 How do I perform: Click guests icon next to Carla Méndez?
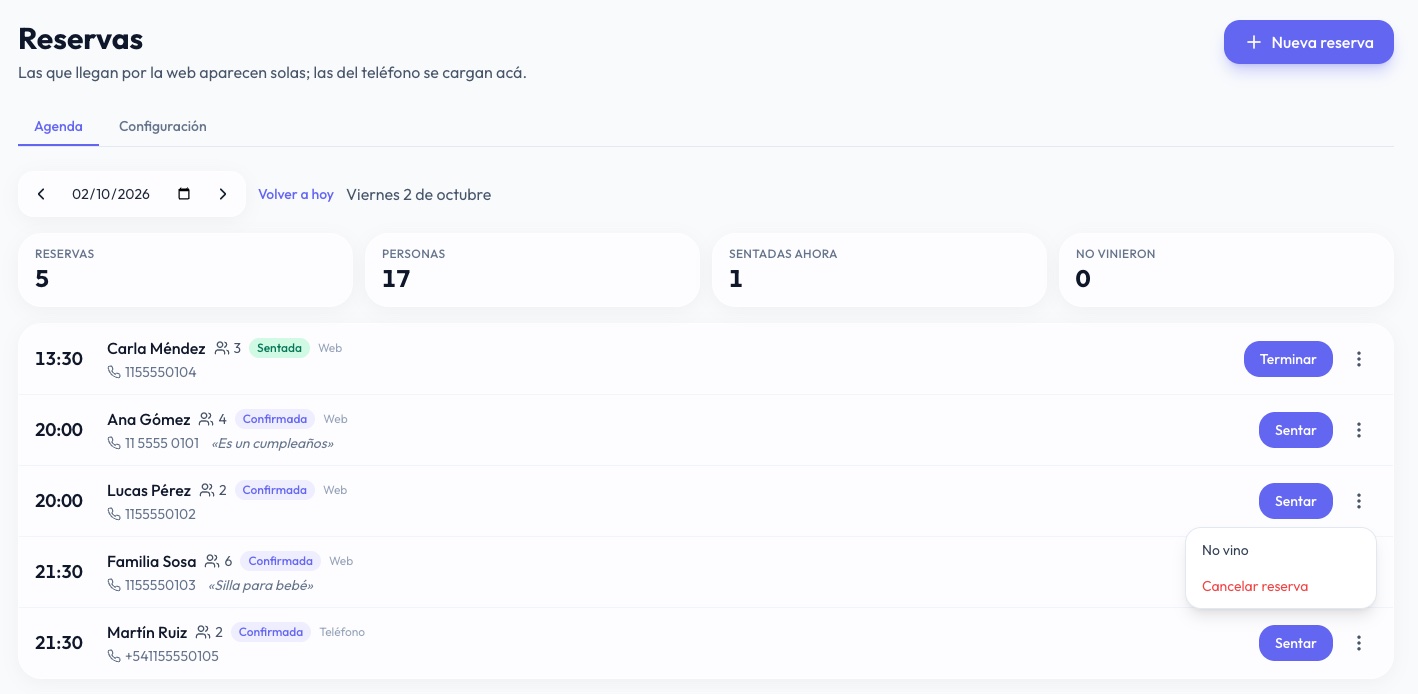pyautogui.click(x=222, y=348)
